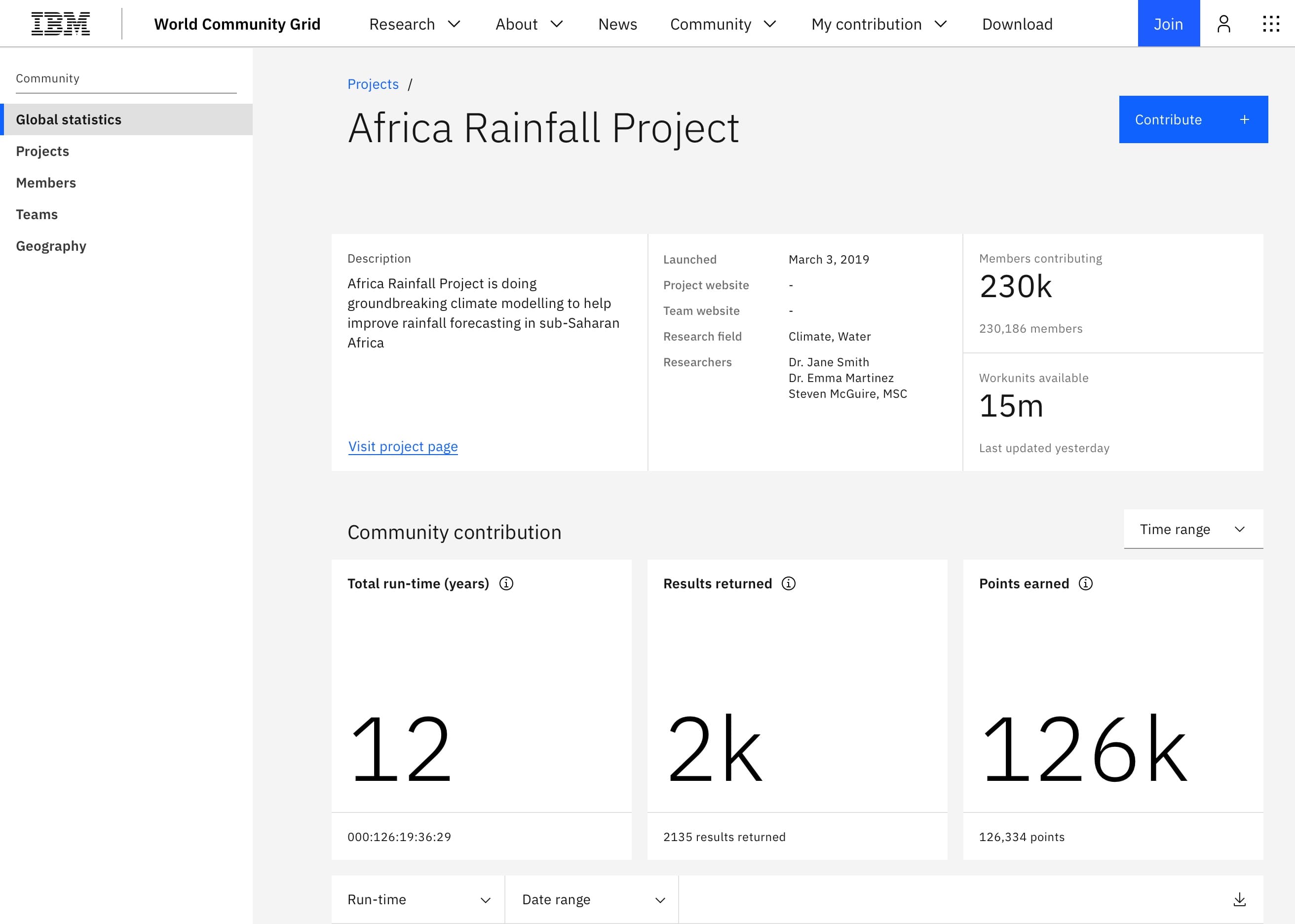Image resolution: width=1295 pixels, height=924 pixels.
Task: Select the Members sidebar item
Action: pos(45,182)
